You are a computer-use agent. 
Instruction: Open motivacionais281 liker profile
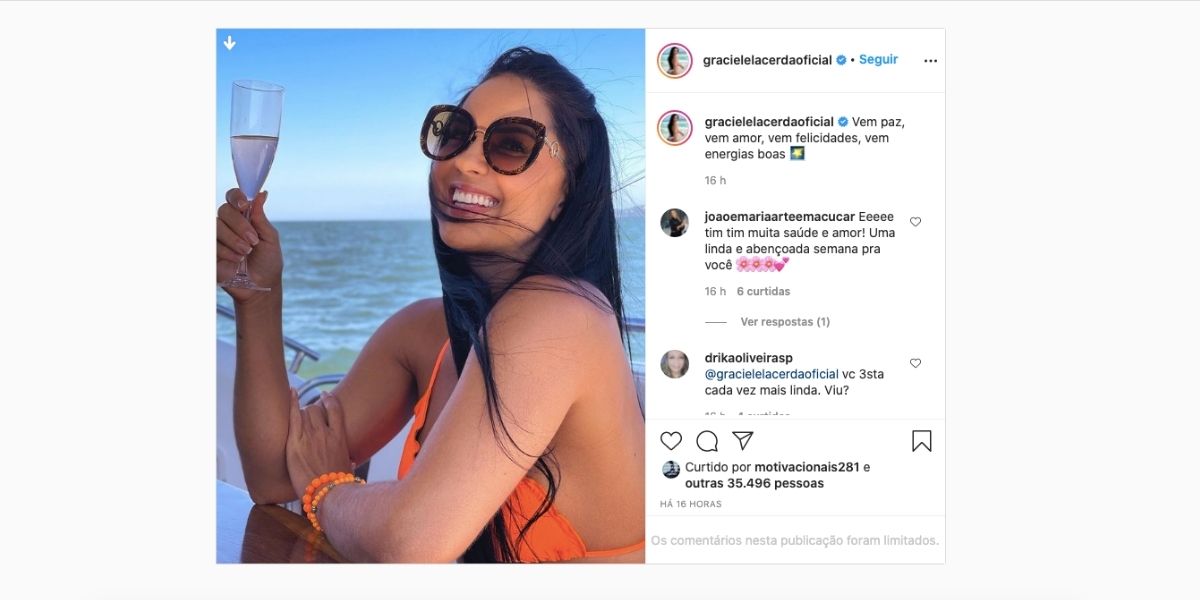coord(806,467)
